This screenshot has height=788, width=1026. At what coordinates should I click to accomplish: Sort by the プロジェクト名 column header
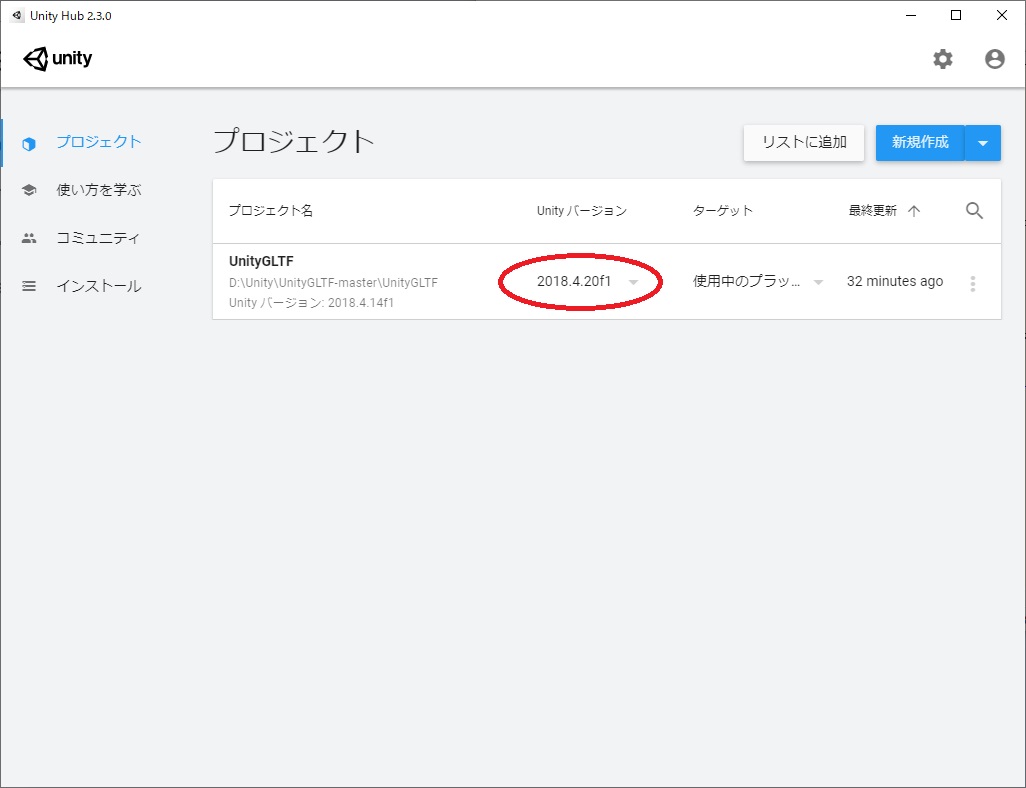point(271,211)
